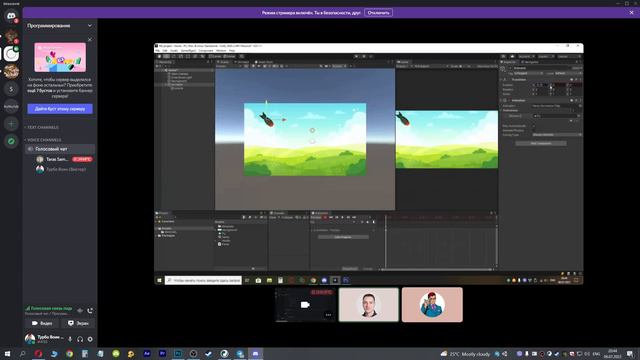Toggle Animate Physics checkbox in Inspector

(x=534, y=130)
